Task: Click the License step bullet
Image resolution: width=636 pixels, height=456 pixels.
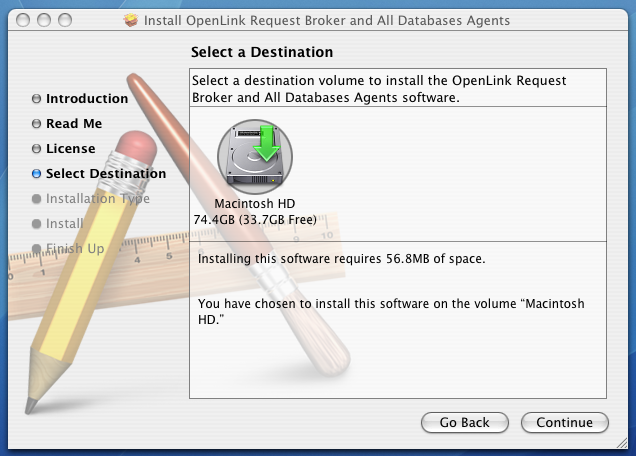Action: [37, 149]
